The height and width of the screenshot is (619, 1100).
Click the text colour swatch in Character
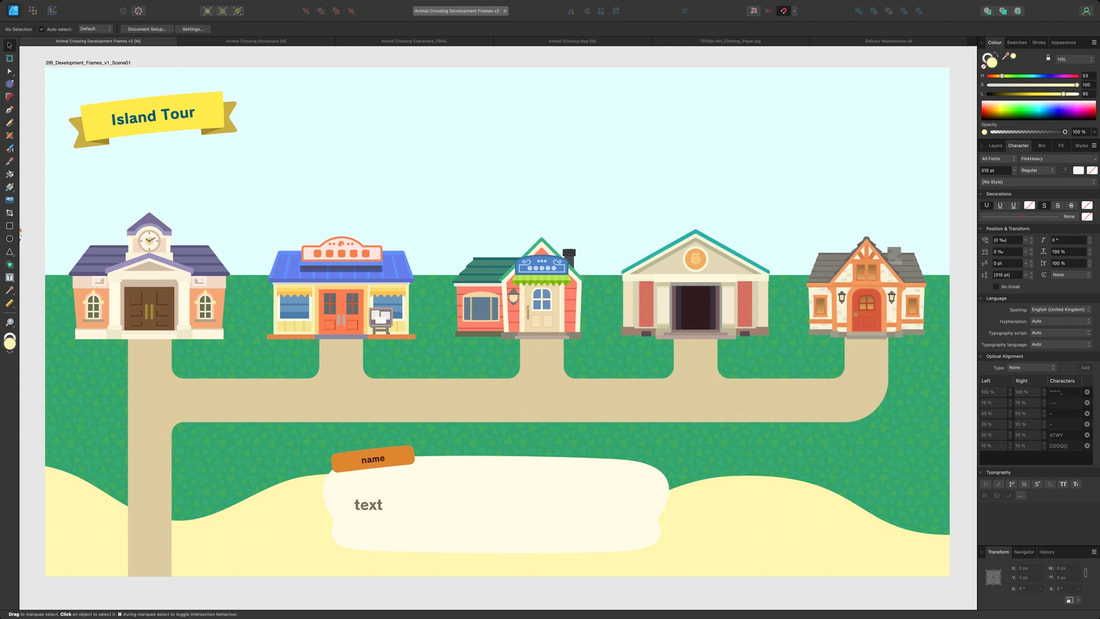tap(1078, 171)
